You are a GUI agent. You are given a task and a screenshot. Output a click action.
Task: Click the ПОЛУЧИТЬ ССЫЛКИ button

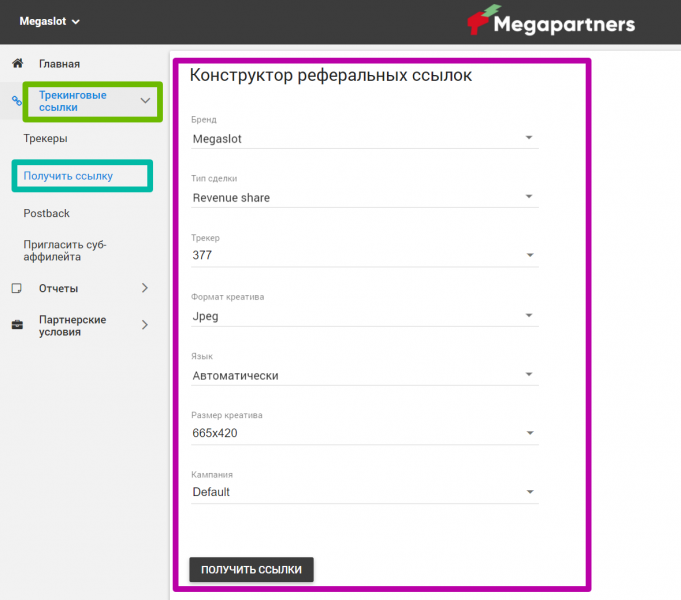[251, 570]
